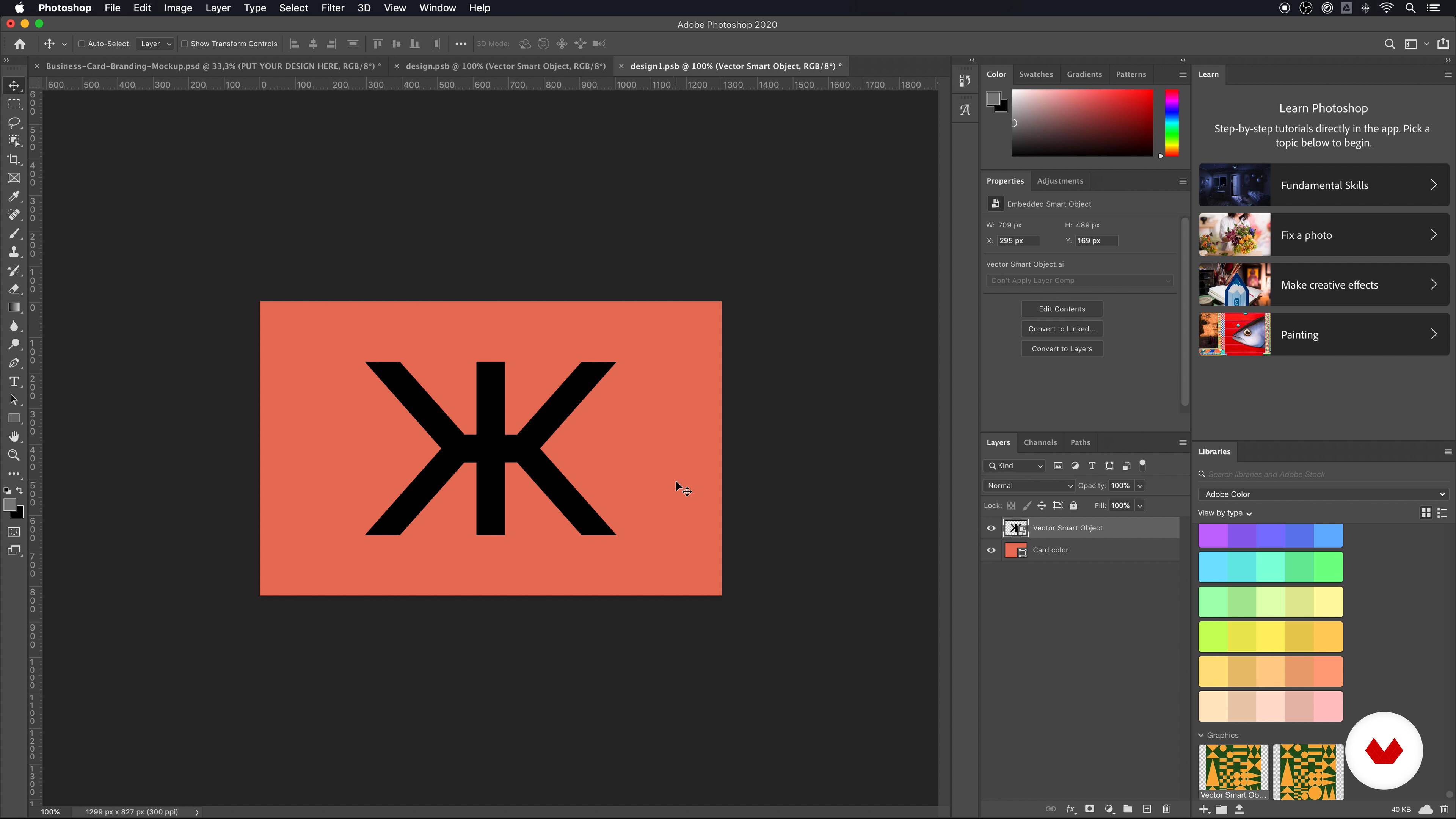The image size is (1456, 819).
Task: Switch to the Channels tab
Action: 1039,442
